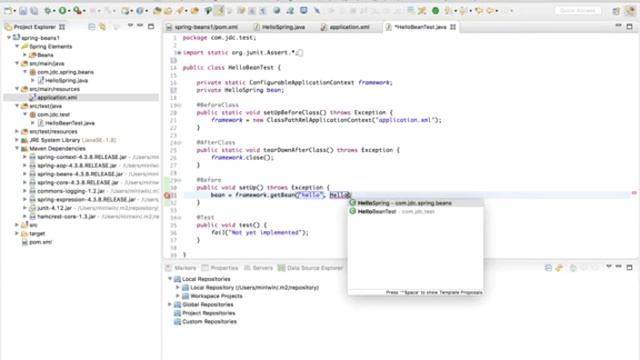The width and height of the screenshot is (640, 360).
Task: Select application.xml in Project Explorer
Action: point(57,98)
